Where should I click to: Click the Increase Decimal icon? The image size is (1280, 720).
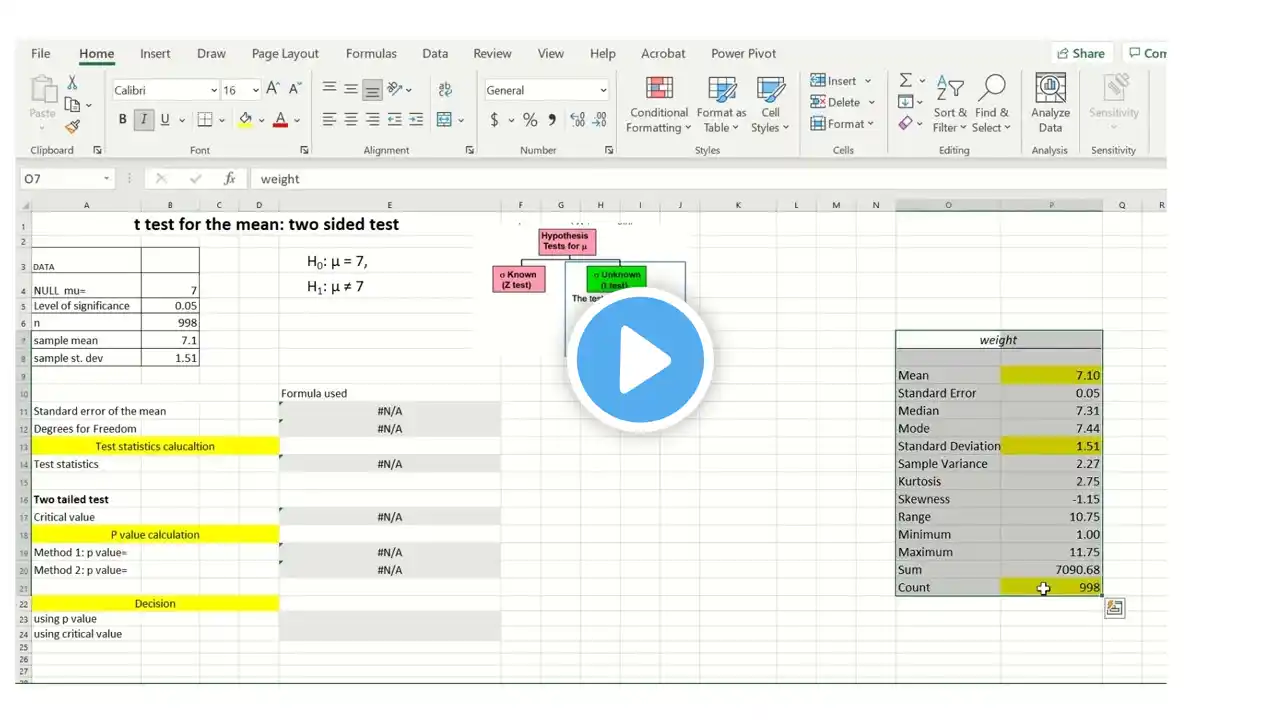[577, 120]
